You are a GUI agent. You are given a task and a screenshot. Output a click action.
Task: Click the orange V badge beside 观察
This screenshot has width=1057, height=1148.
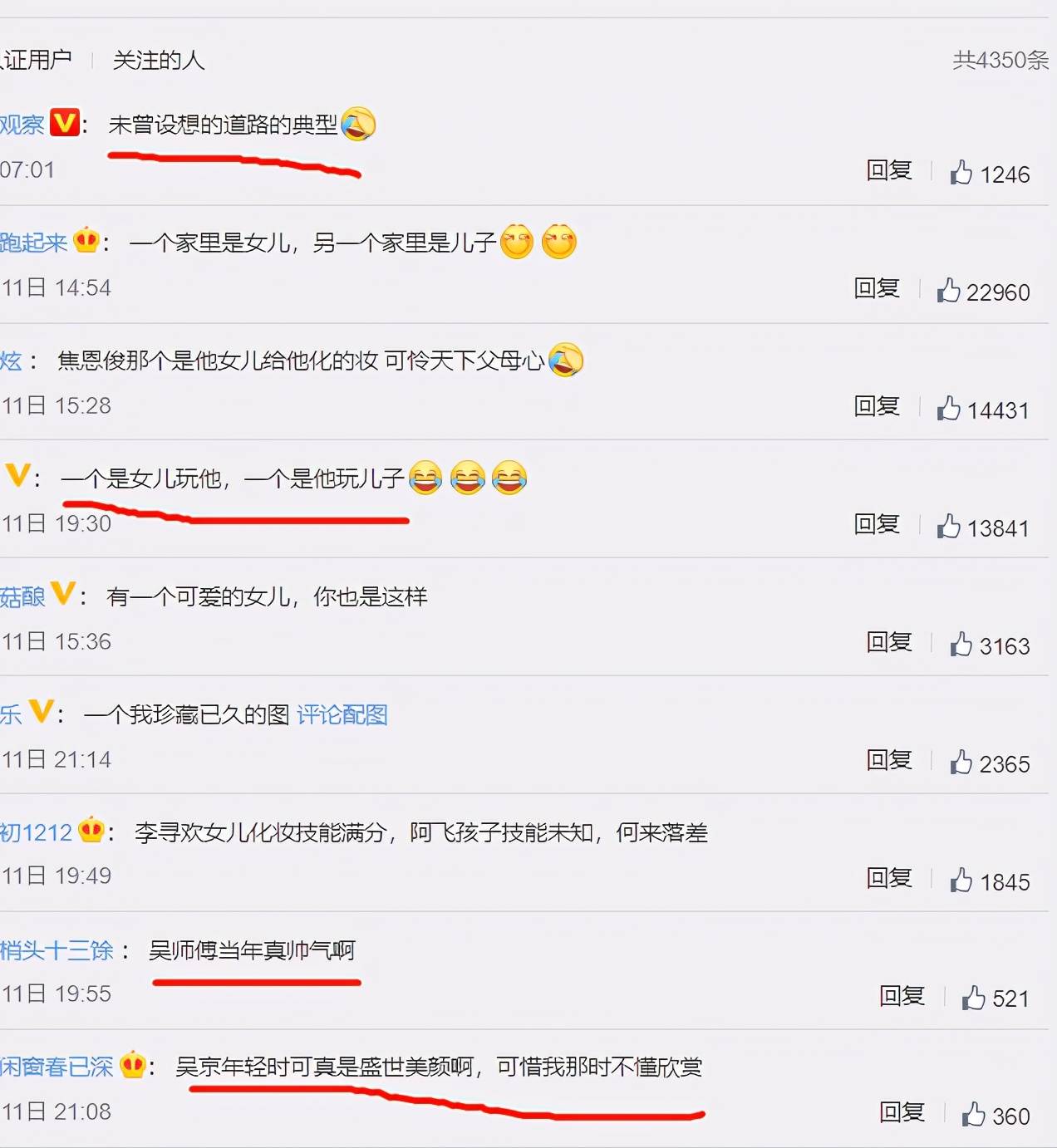65,122
